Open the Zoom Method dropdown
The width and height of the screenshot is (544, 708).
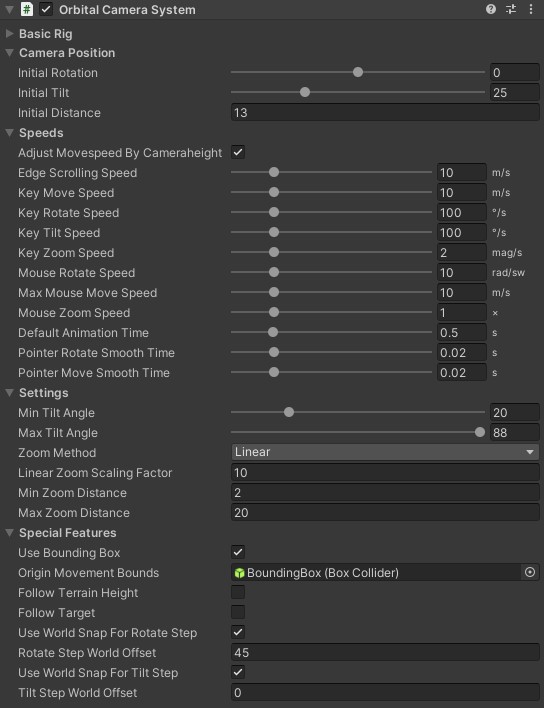coord(385,452)
